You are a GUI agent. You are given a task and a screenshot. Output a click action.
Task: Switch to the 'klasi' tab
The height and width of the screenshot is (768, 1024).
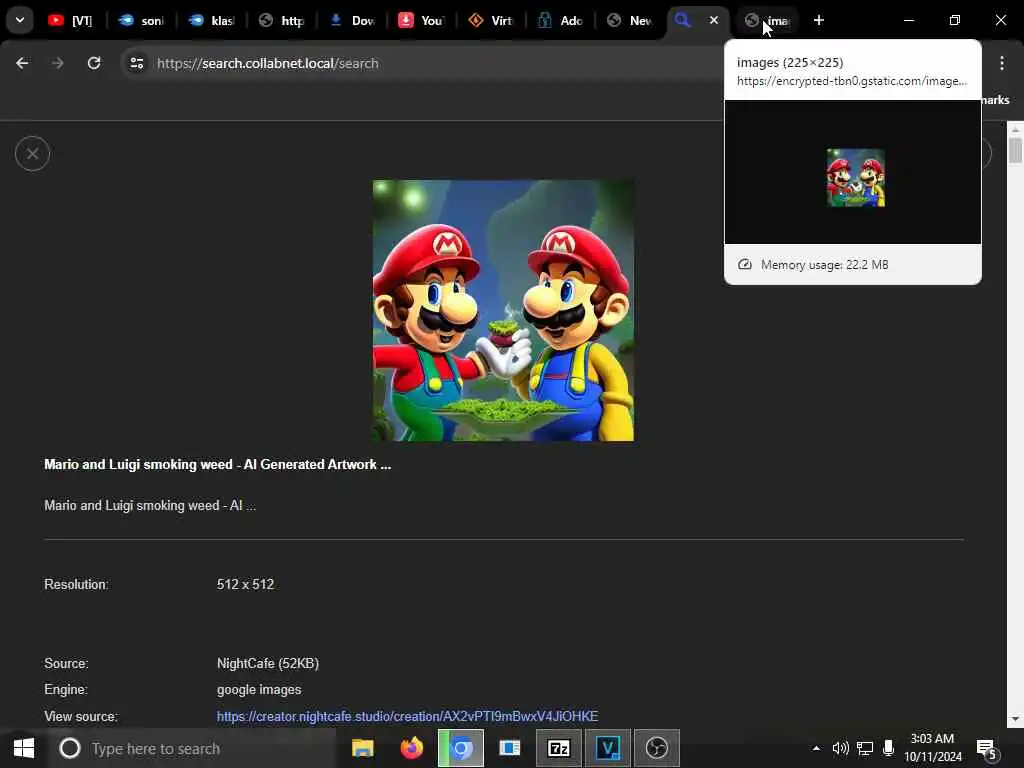[211, 20]
